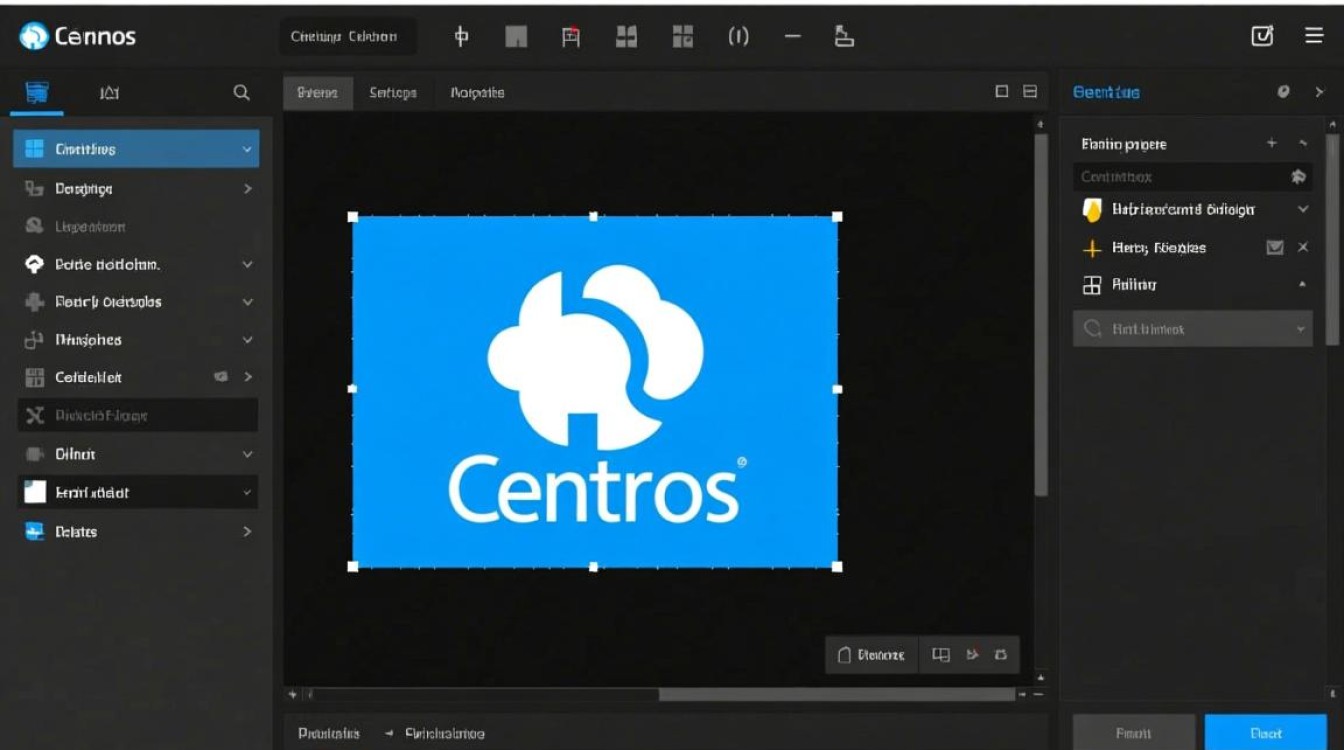Viewport: 1344px width, 750px height.
Task: Click the plus icon left of the horizontal scrollbar
Action: pyautogui.click(x=293, y=694)
